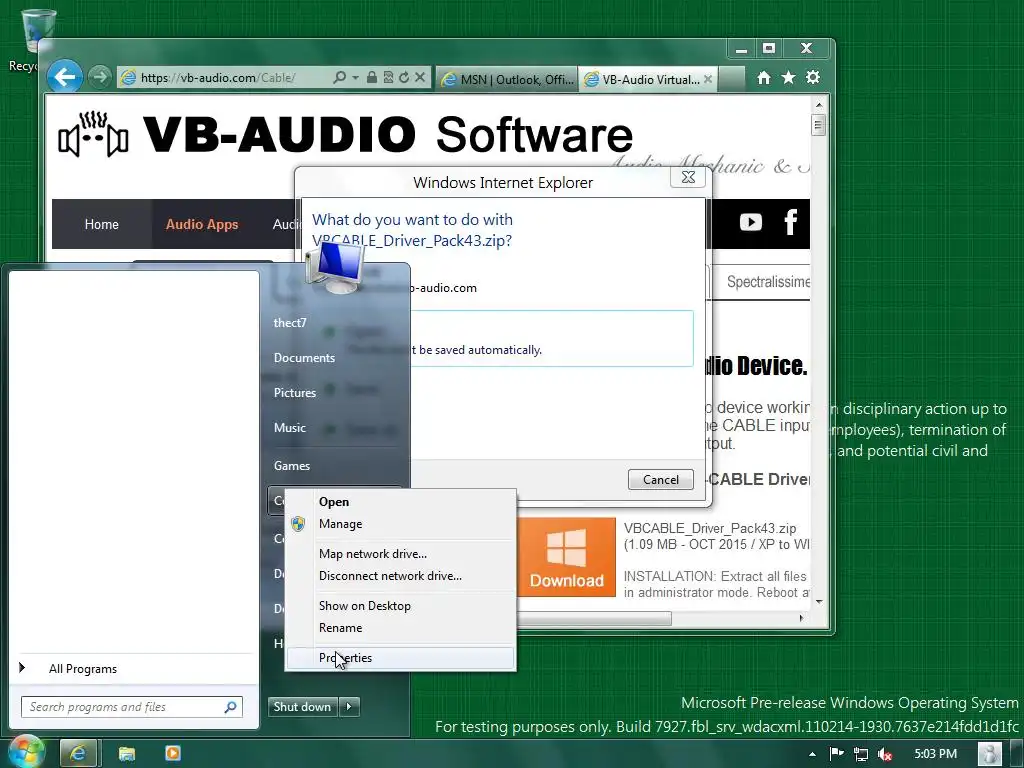Click the user computer picture in Start menu
This screenshot has height=768, width=1024.
[x=334, y=268]
